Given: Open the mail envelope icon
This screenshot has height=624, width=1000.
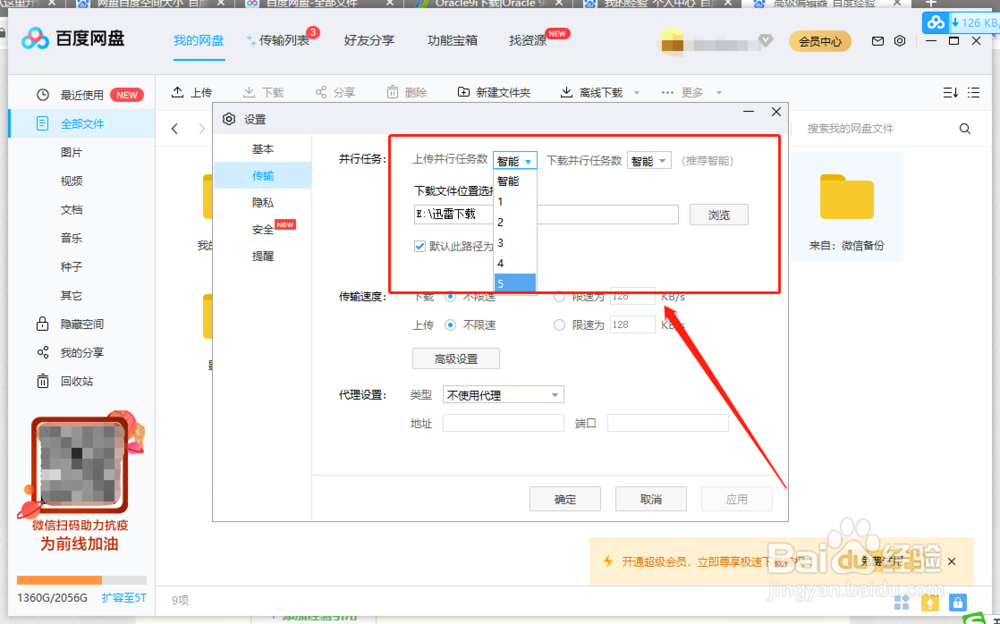Looking at the screenshot, I should tap(878, 41).
